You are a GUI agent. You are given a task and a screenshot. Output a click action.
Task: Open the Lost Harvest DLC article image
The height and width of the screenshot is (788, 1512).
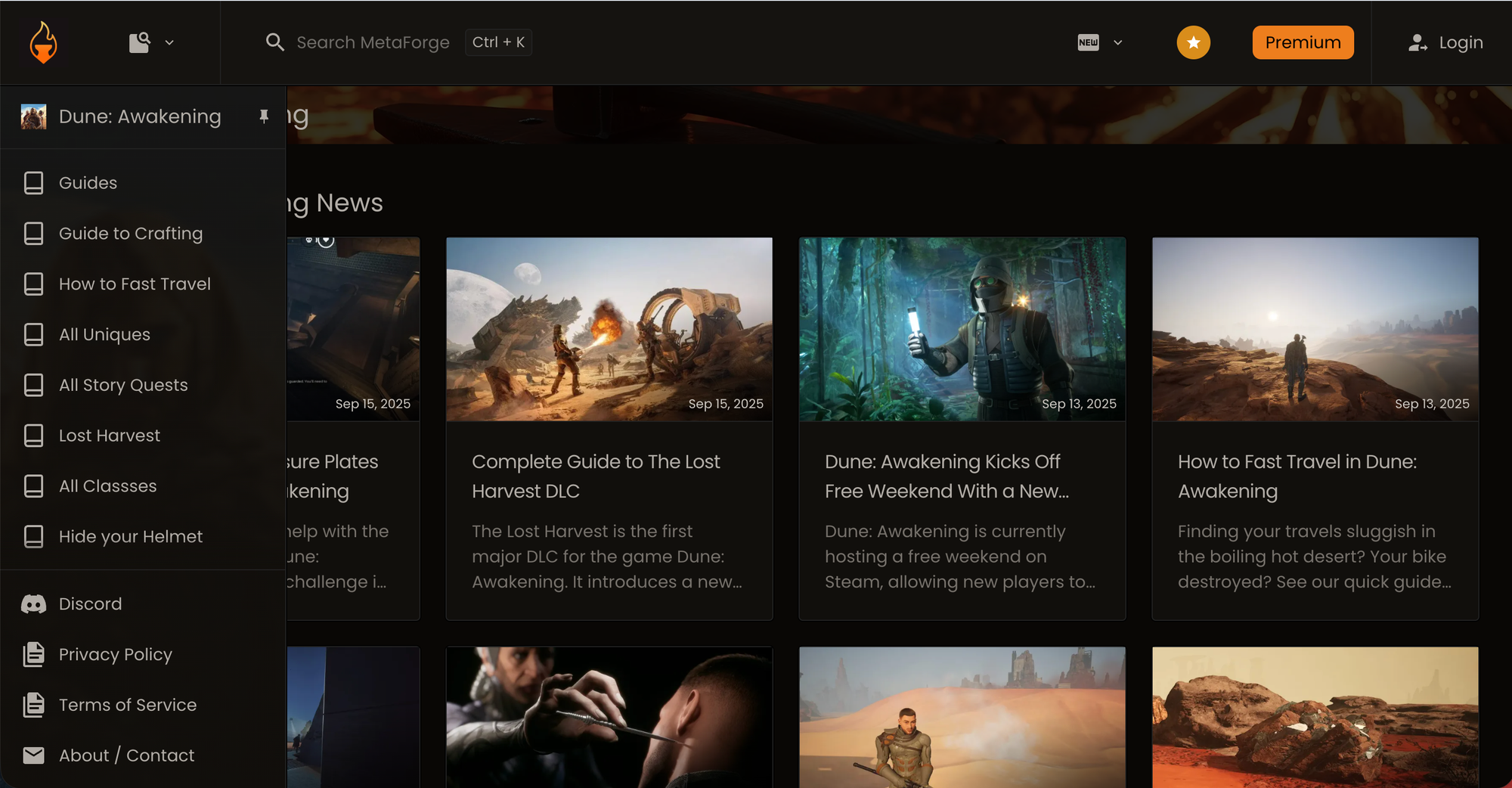tap(609, 329)
